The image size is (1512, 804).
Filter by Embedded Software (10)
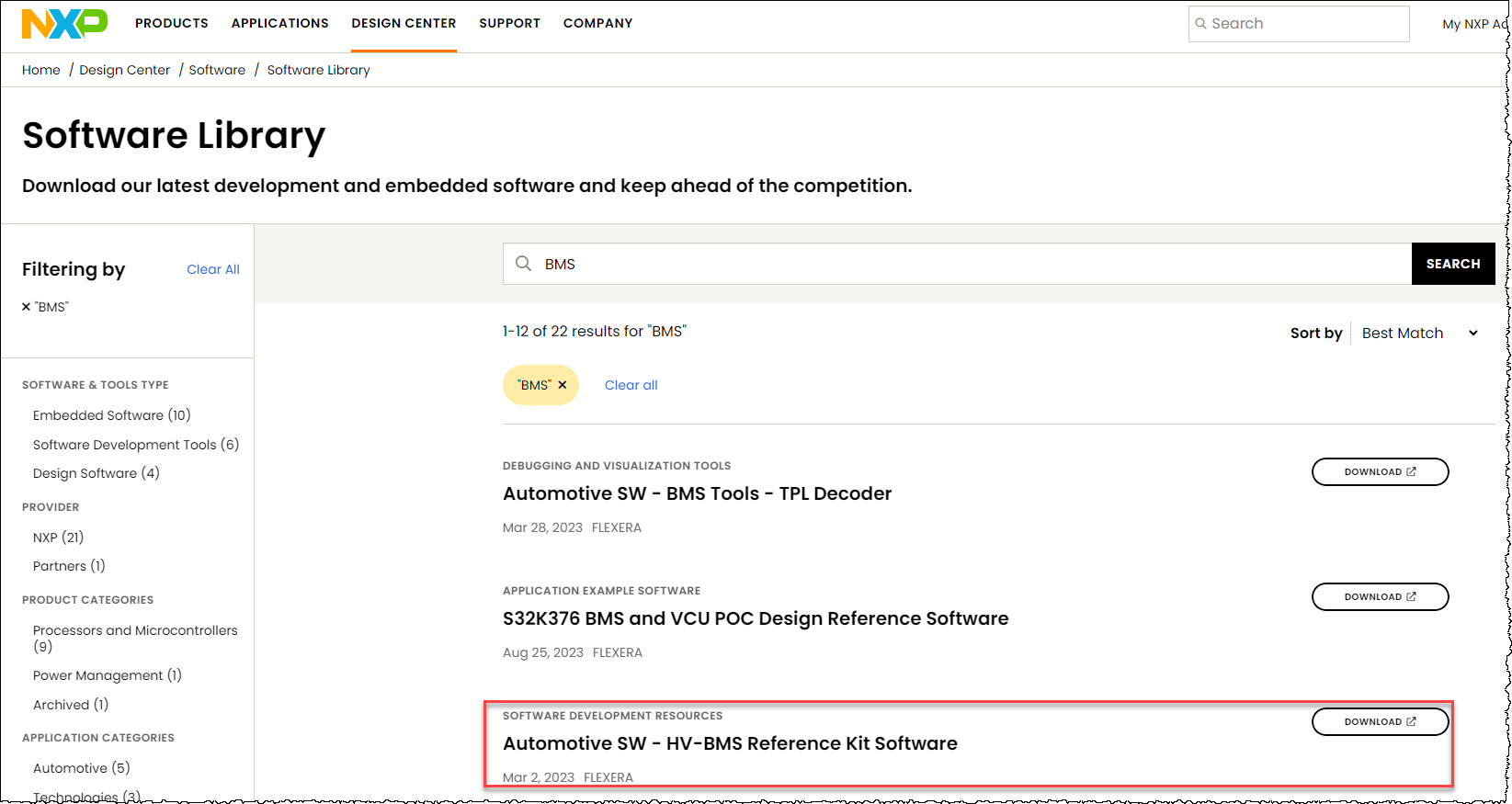112,415
